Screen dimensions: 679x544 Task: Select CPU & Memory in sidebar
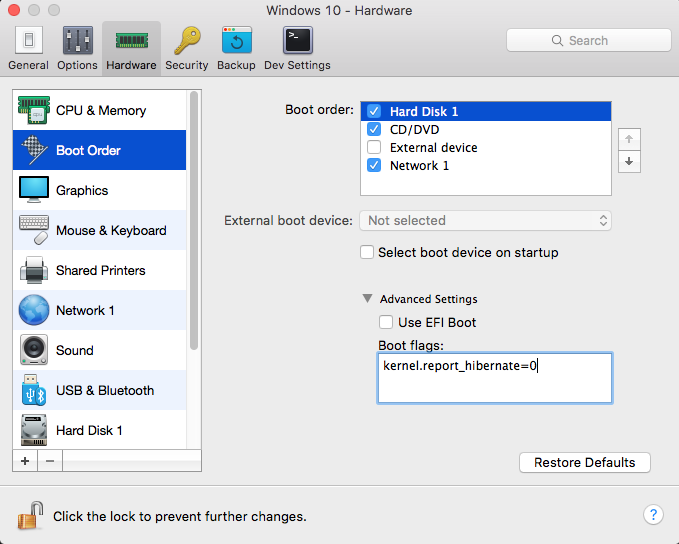[x=100, y=110]
